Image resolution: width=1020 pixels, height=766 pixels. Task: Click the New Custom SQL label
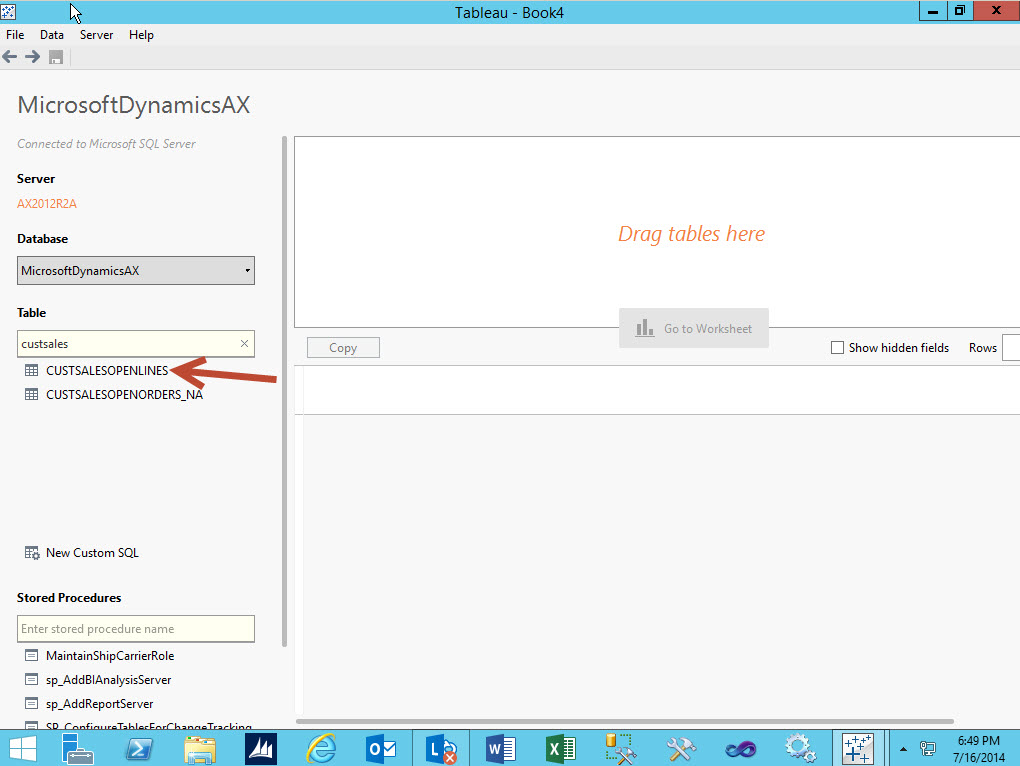[92, 553]
